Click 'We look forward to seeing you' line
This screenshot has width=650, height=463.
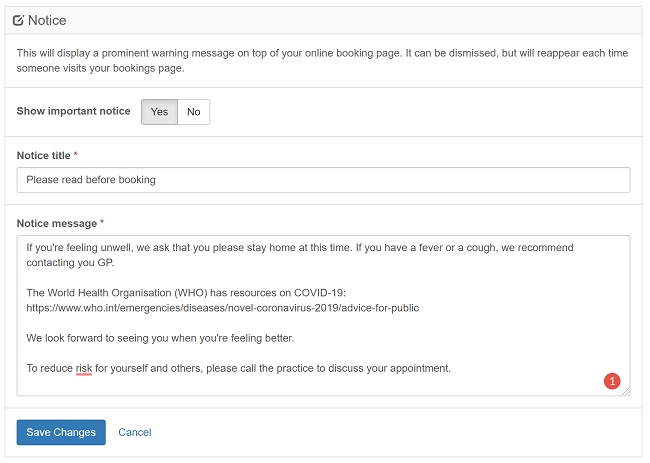pos(160,338)
